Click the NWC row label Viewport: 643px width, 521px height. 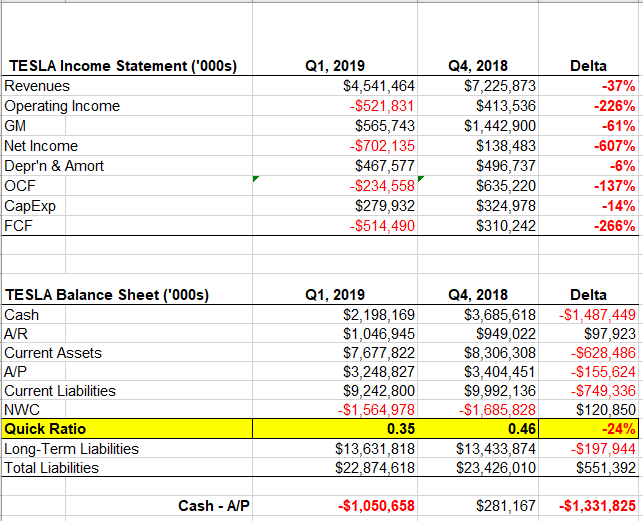coord(22,410)
